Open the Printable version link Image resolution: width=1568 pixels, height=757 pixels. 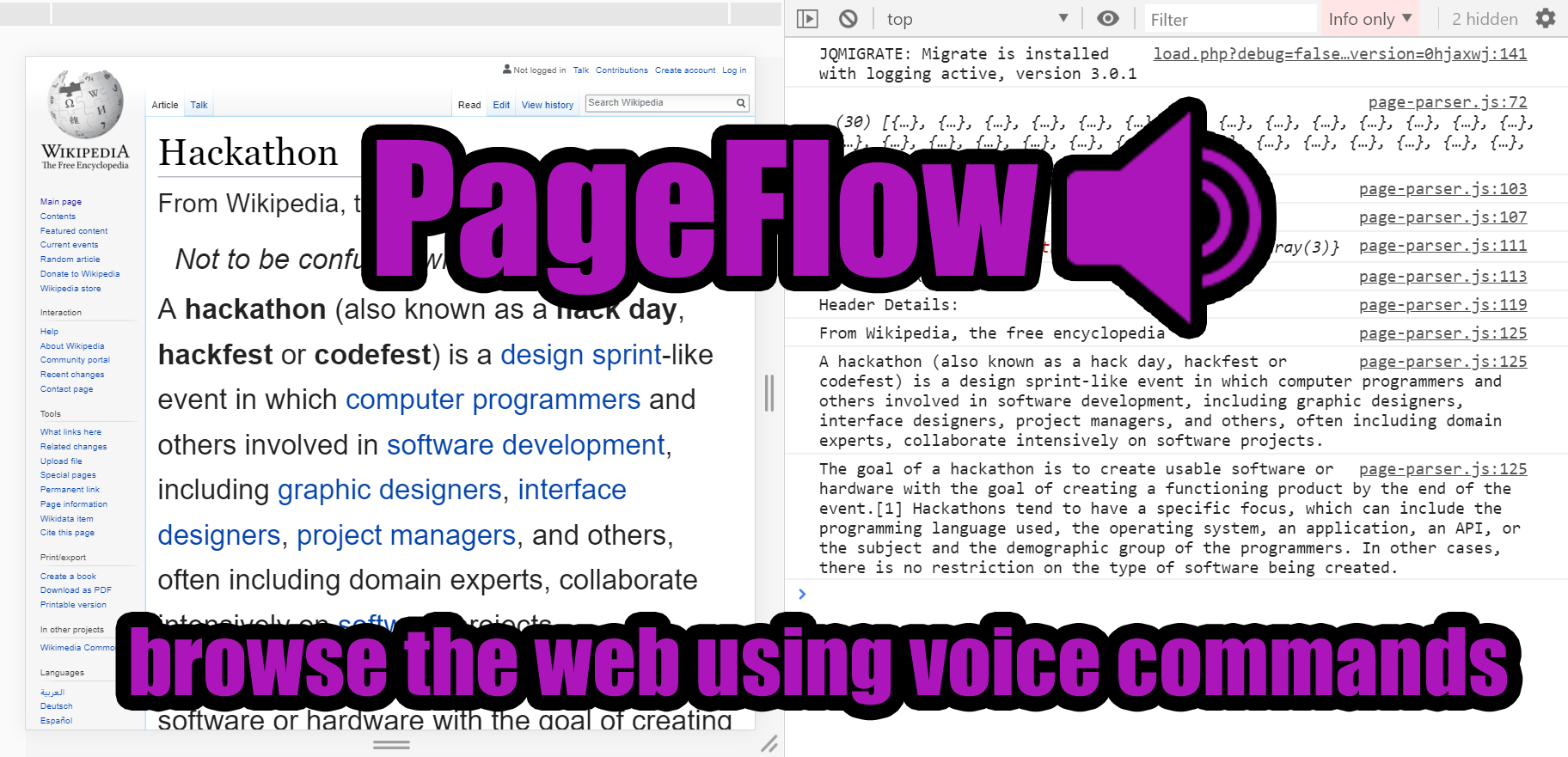click(x=73, y=605)
